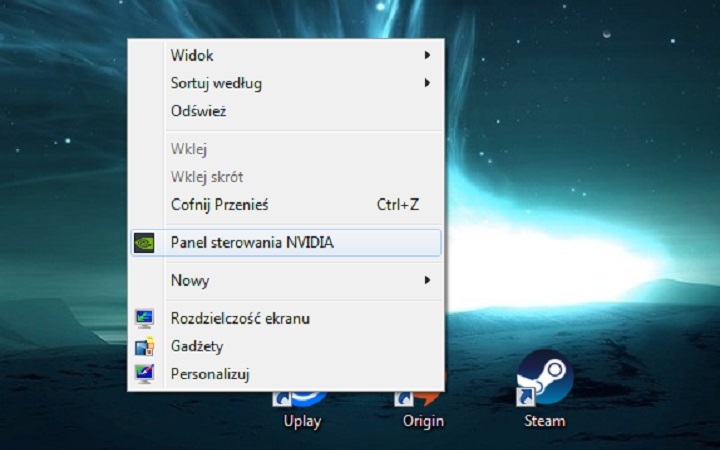Click the Widok menu label
The height and width of the screenshot is (450, 720).
coord(192,55)
